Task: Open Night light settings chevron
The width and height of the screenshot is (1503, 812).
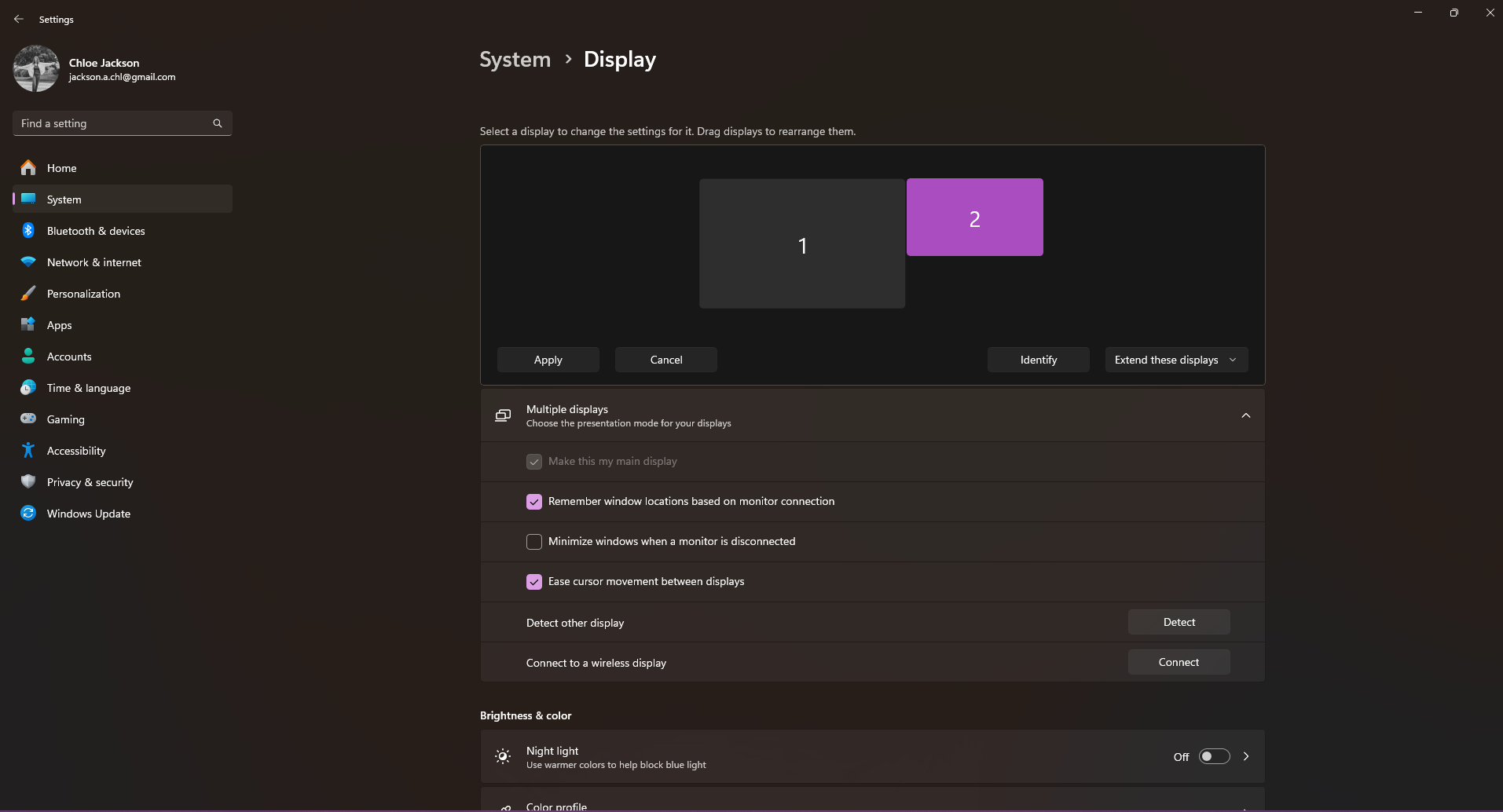Action: 1246,756
